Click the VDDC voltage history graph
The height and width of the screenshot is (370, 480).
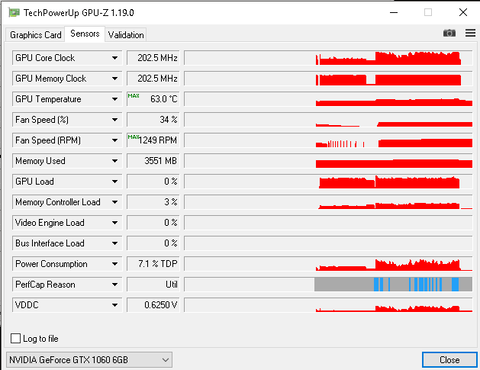tap(328, 305)
